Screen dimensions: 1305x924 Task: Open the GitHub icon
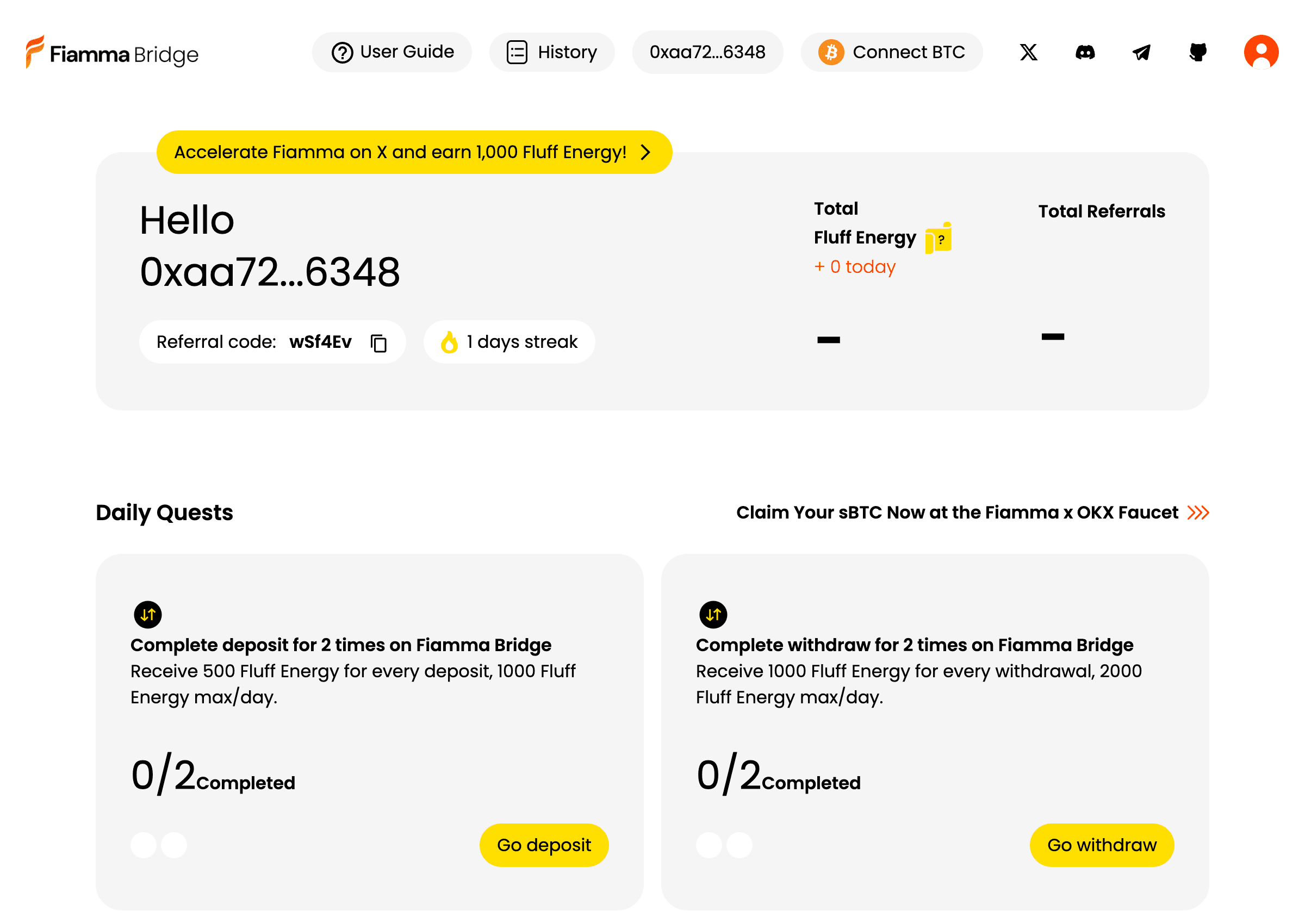click(x=1198, y=52)
